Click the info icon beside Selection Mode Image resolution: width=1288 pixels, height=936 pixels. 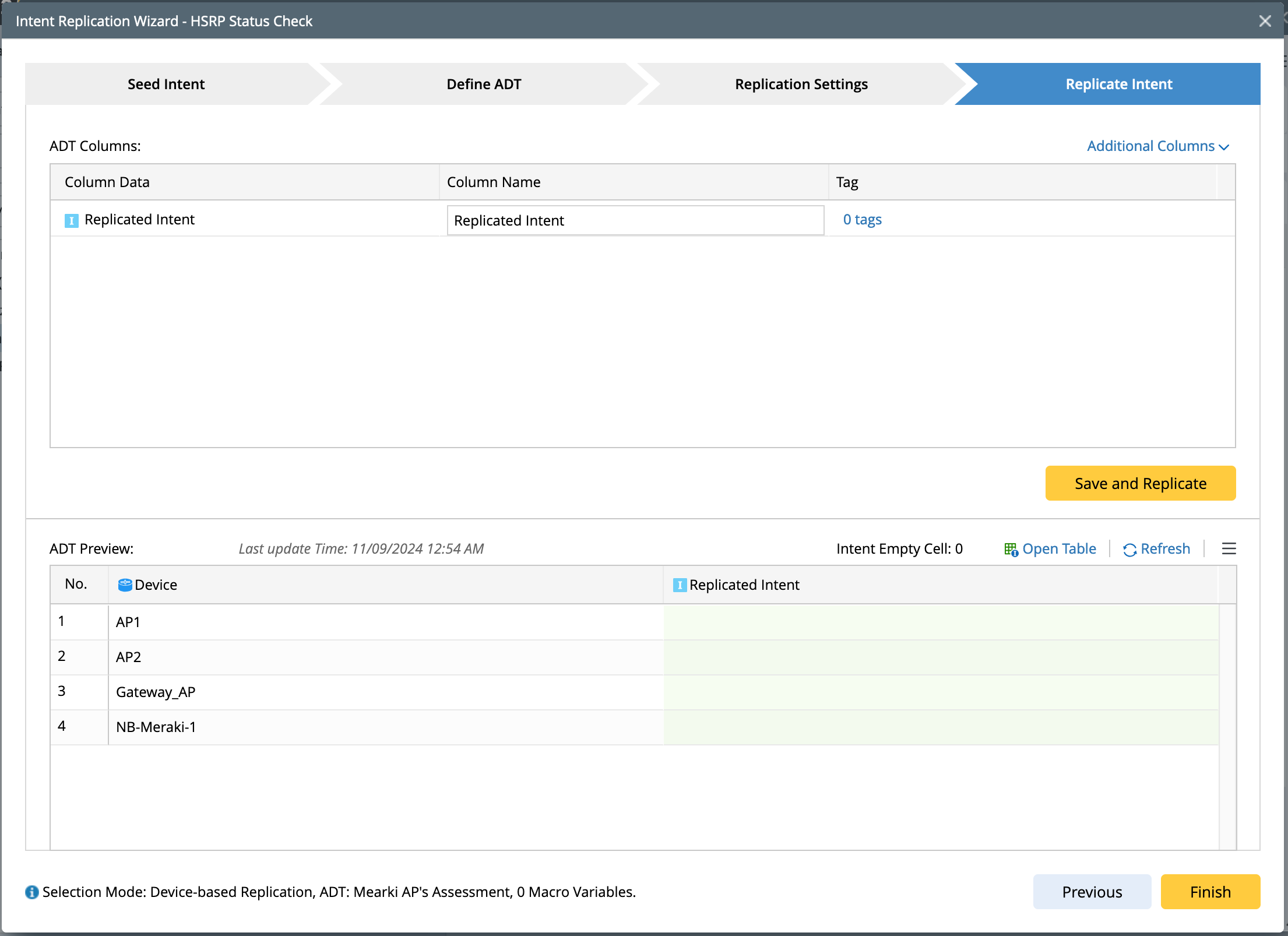click(x=32, y=892)
